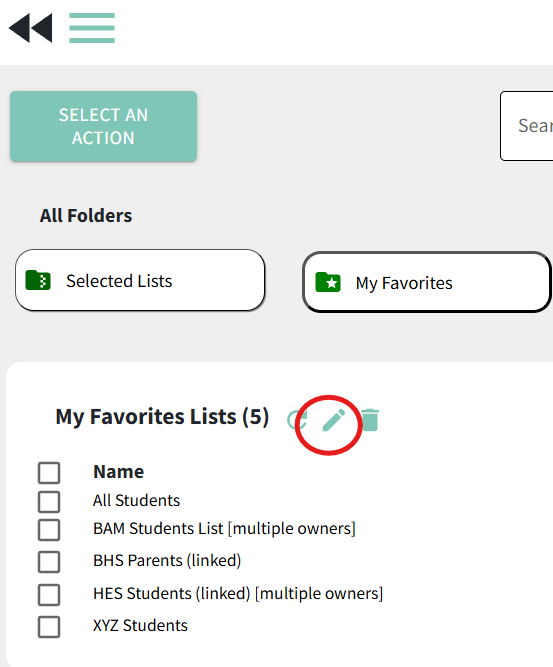553x667 pixels.
Task: Open the Selected Lists folder
Action: (x=140, y=280)
